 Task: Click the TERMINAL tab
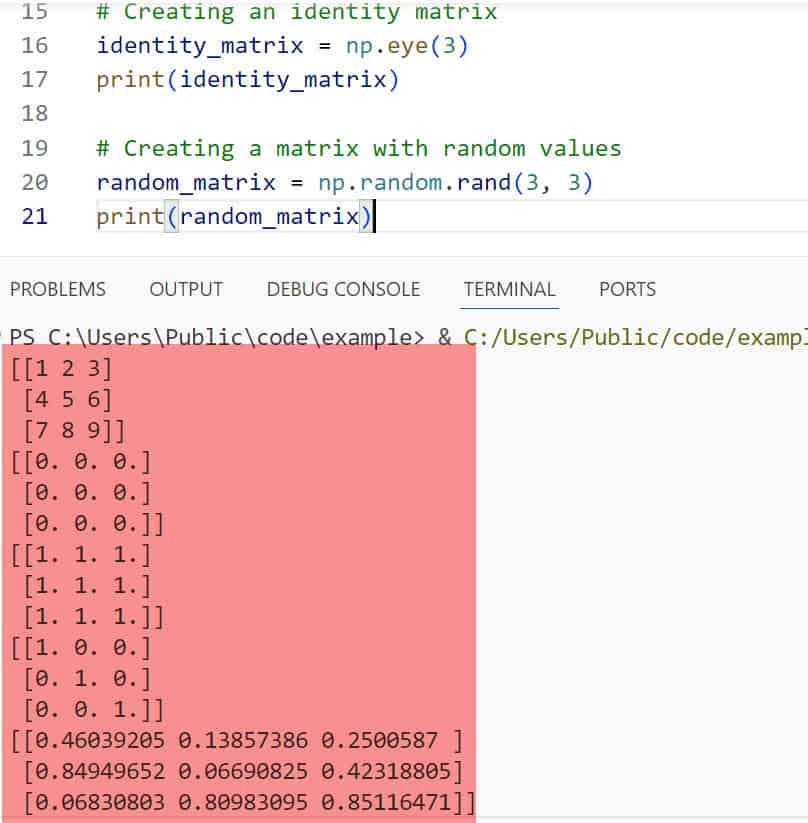point(509,289)
